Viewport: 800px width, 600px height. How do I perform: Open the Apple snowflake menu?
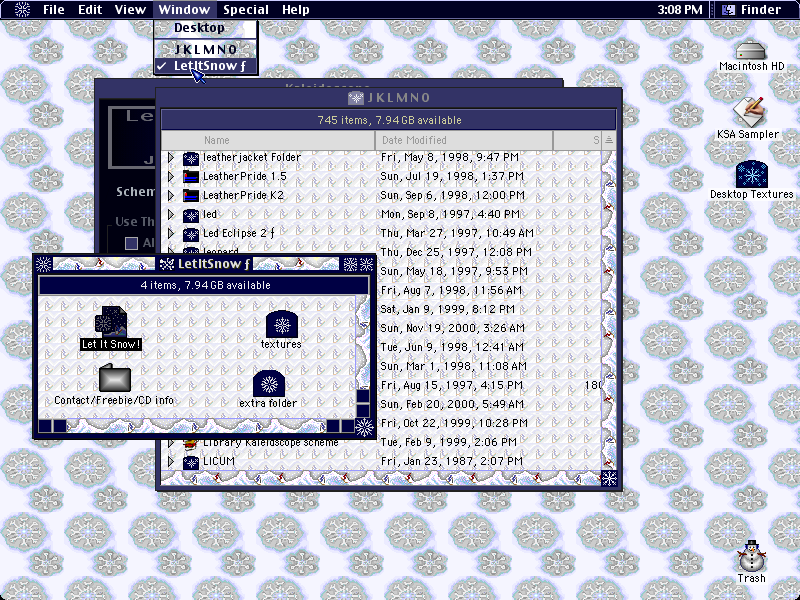pos(22,9)
